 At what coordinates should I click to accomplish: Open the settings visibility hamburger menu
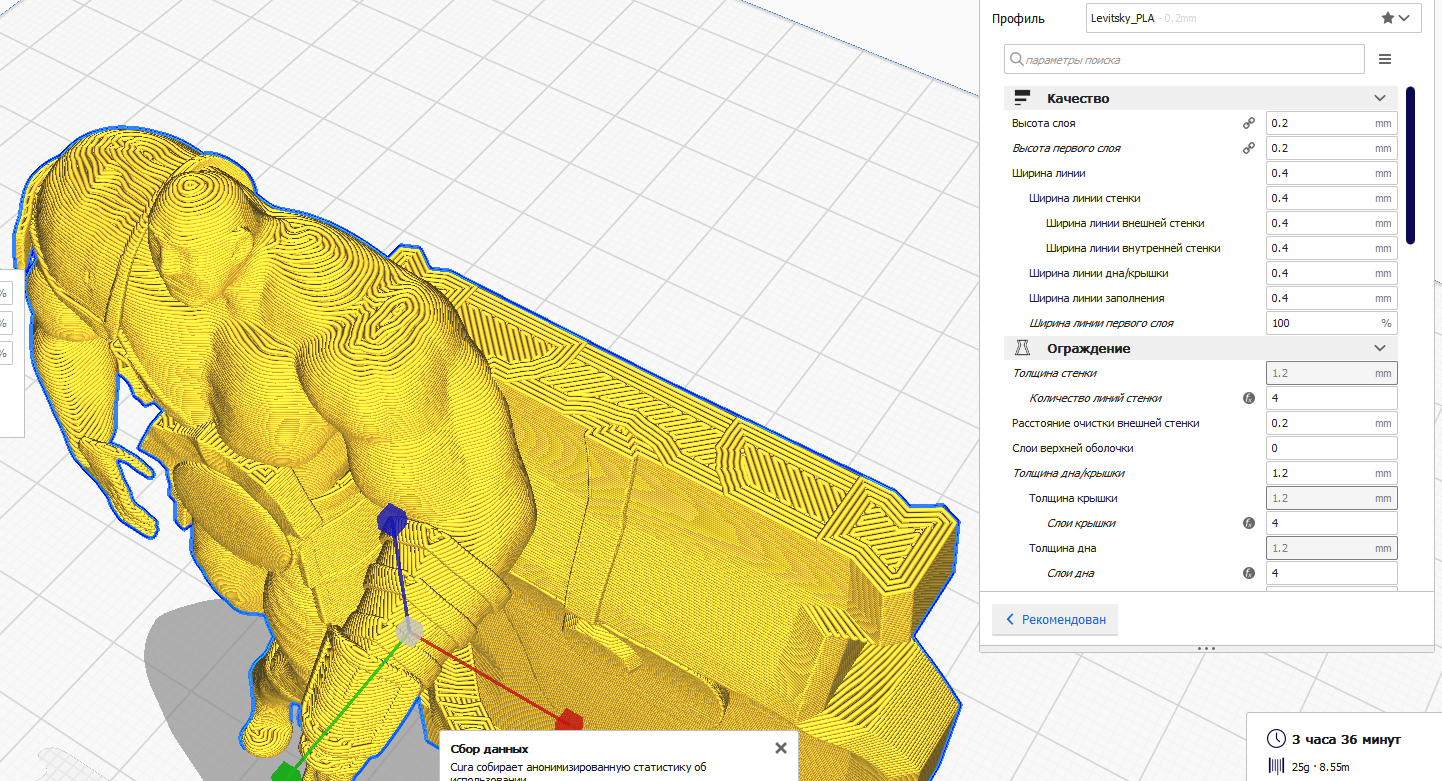(x=1385, y=59)
